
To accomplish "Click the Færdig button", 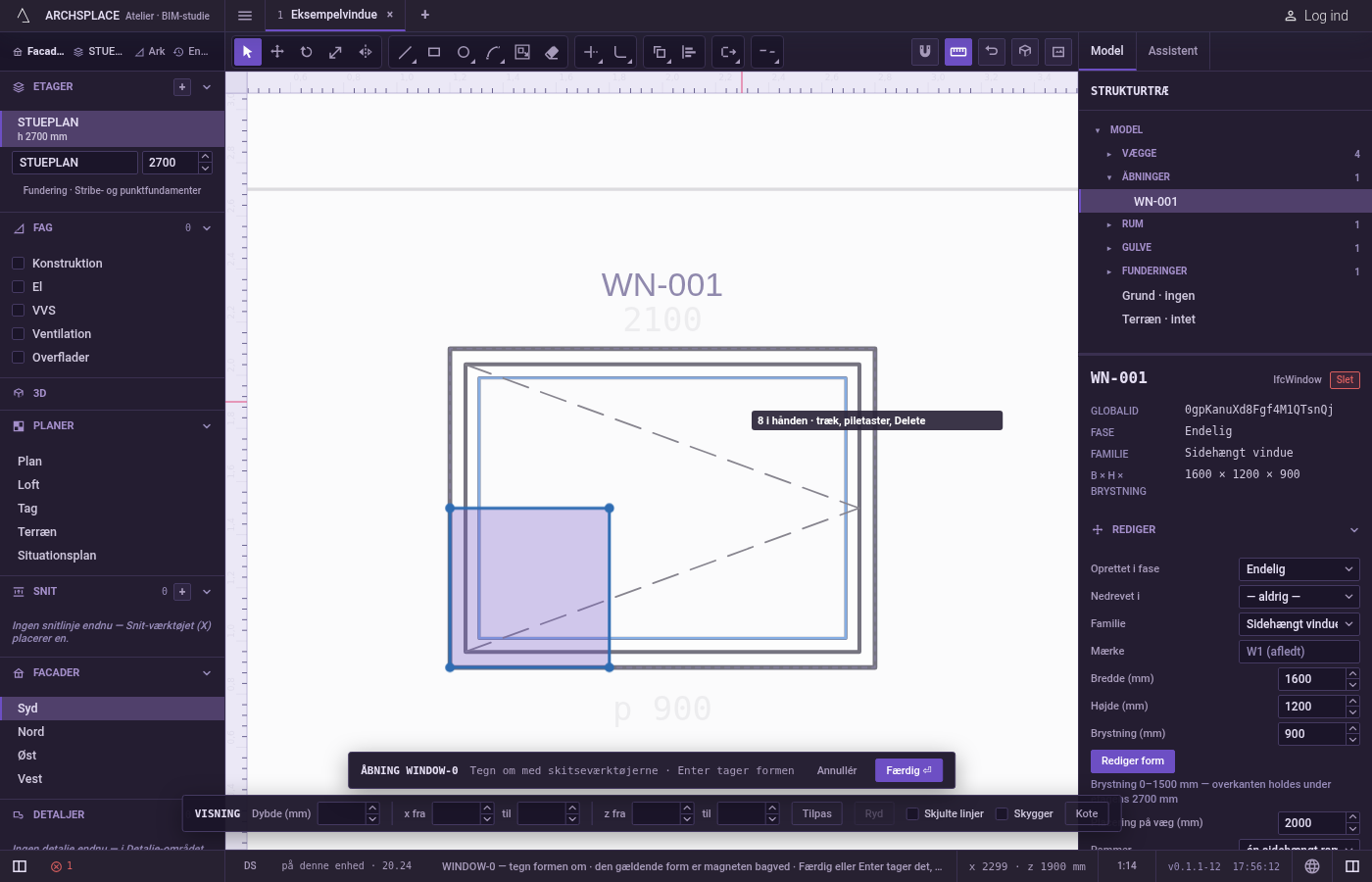I will point(908,770).
